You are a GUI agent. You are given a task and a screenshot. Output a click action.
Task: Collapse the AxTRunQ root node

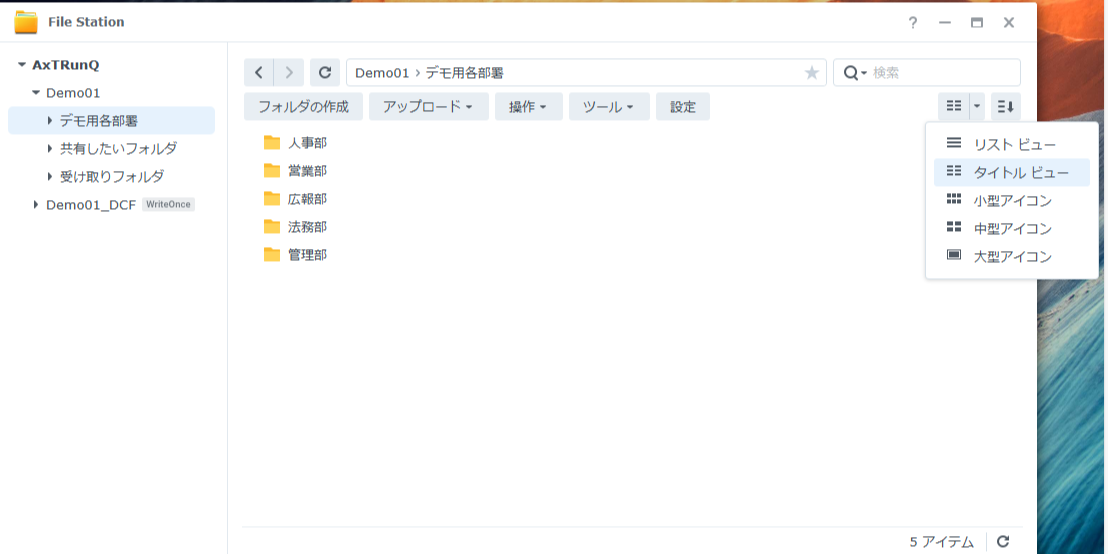22,65
